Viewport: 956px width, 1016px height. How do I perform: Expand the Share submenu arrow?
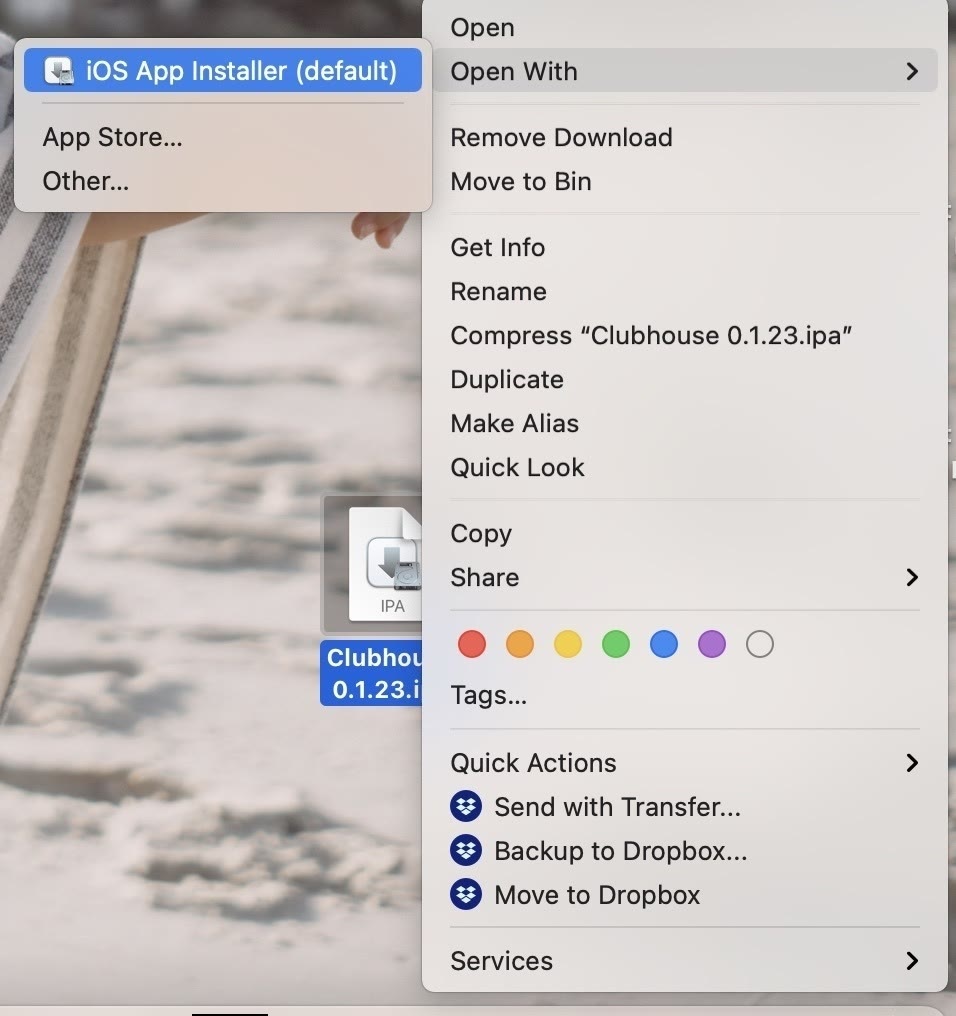[911, 577]
